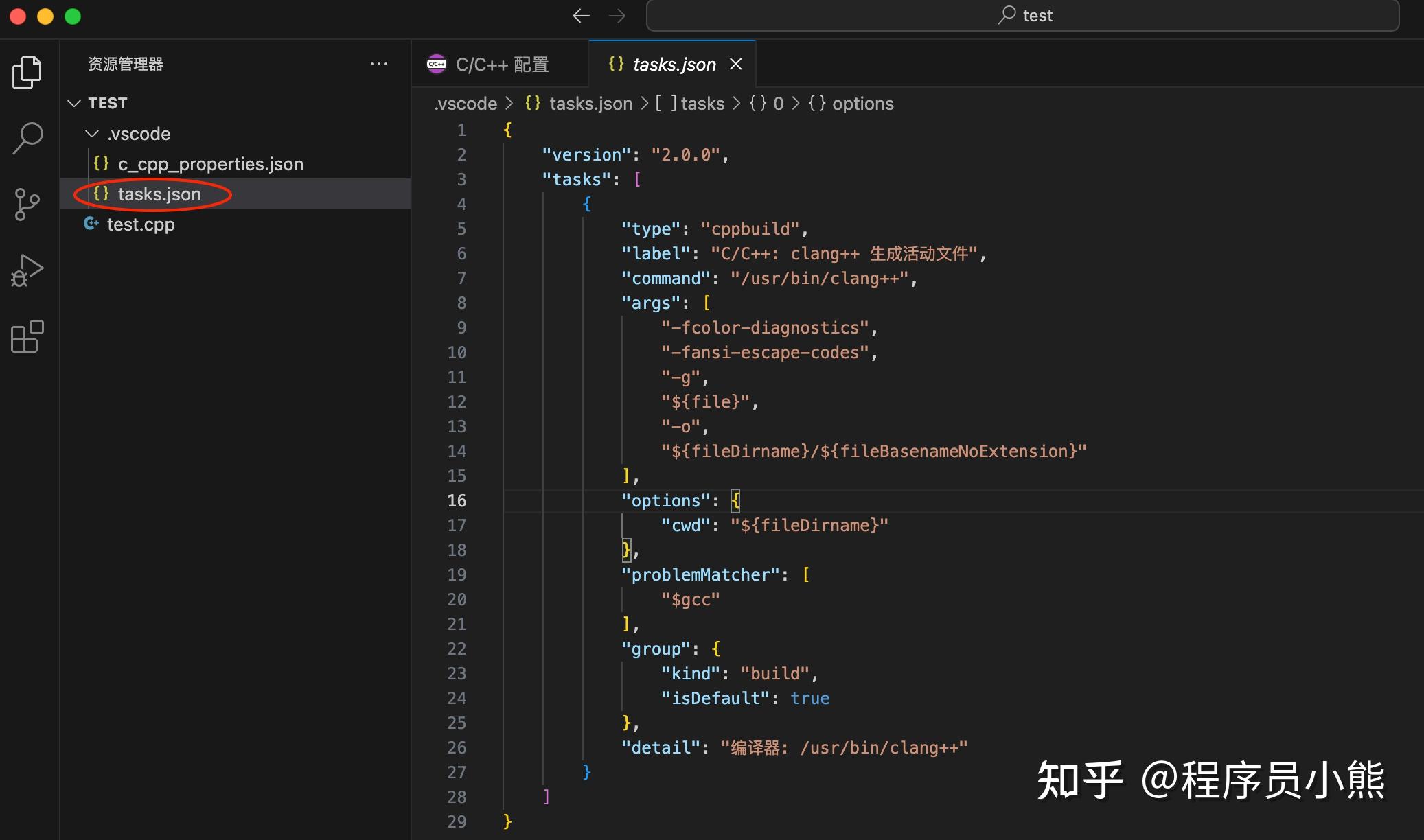Open test.cpp file in explorer
The width and height of the screenshot is (1424, 840).
(x=140, y=224)
